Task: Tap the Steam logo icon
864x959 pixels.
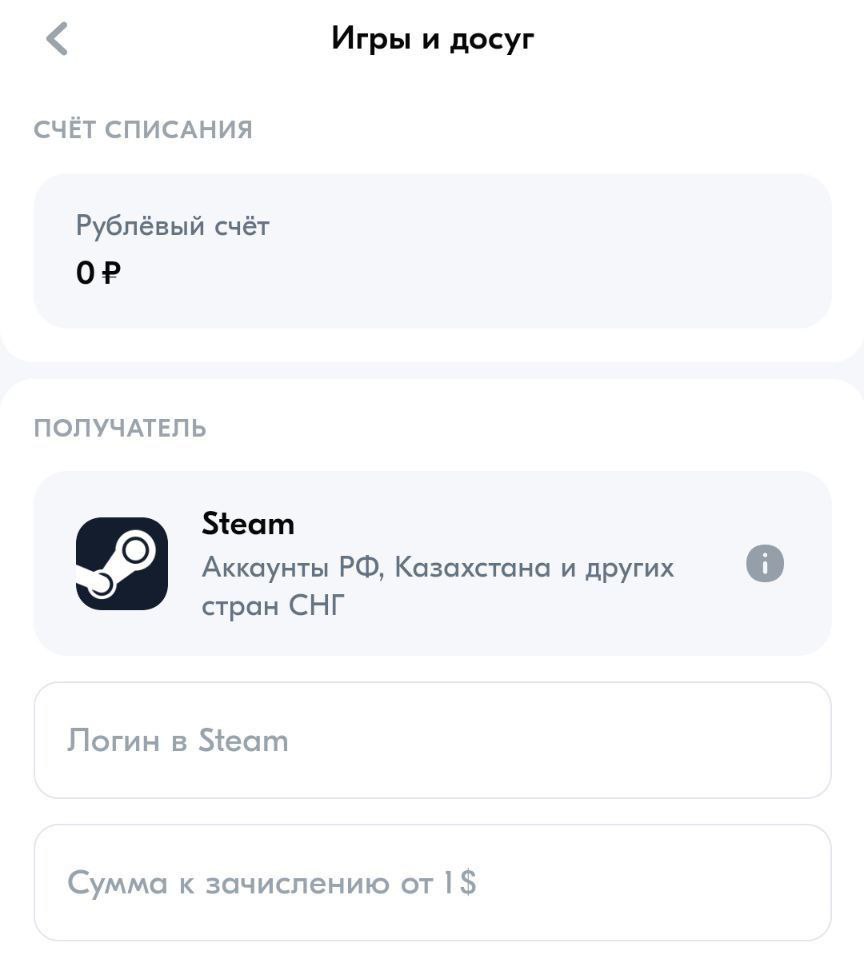Action: tap(122, 563)
